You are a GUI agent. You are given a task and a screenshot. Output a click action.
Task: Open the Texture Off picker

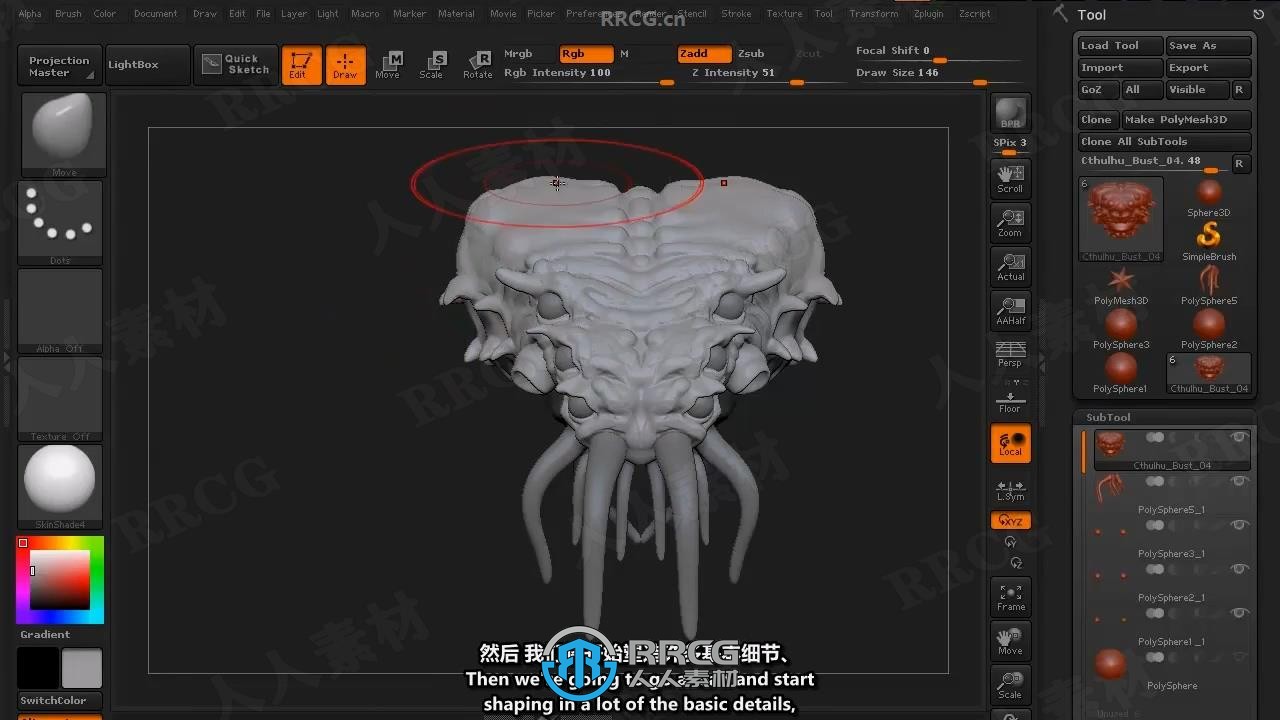pyautogui.click(x=60, y=398)
